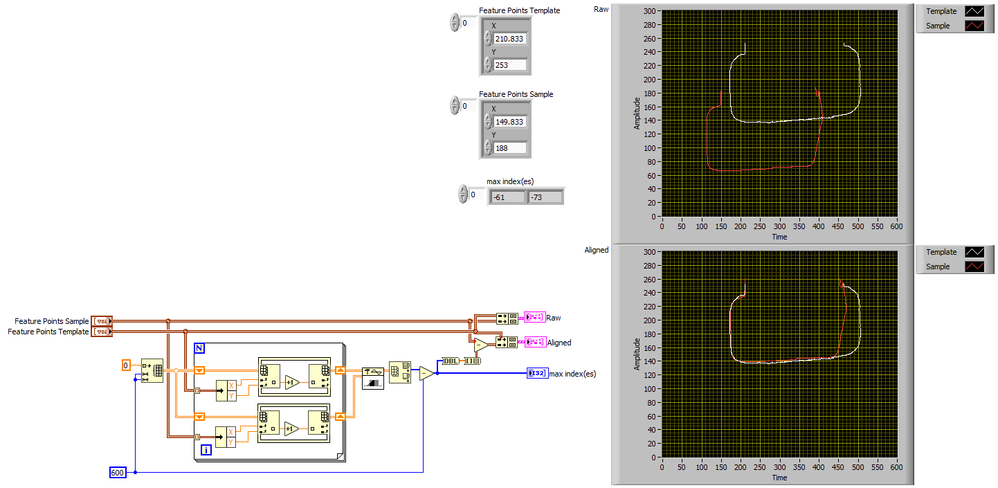The image size is (998, 488).
Task: Select the lower In Place structure output node
Action: point(319,421)
